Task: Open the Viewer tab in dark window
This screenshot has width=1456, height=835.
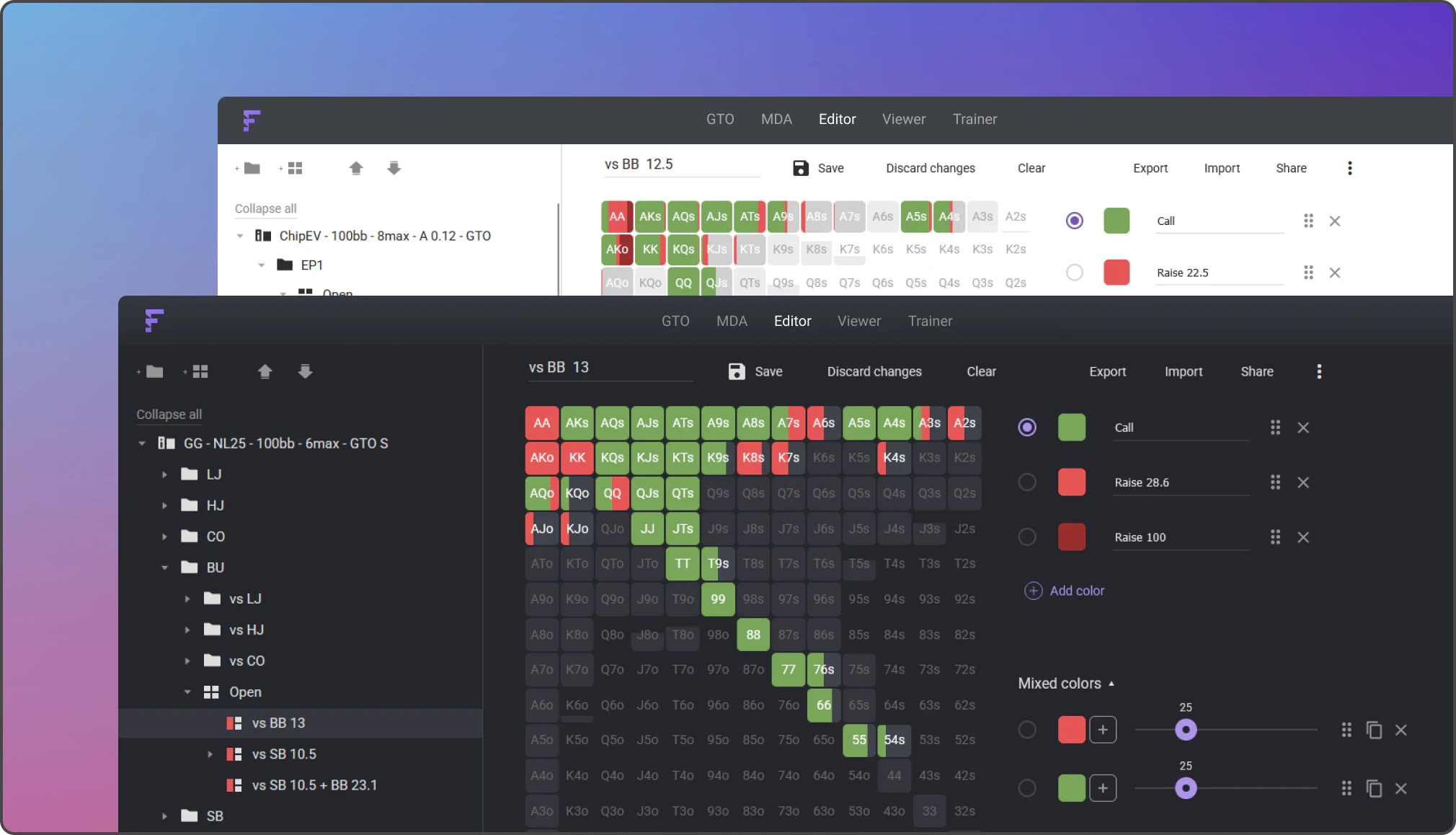Action: click(x=859, y=321)
